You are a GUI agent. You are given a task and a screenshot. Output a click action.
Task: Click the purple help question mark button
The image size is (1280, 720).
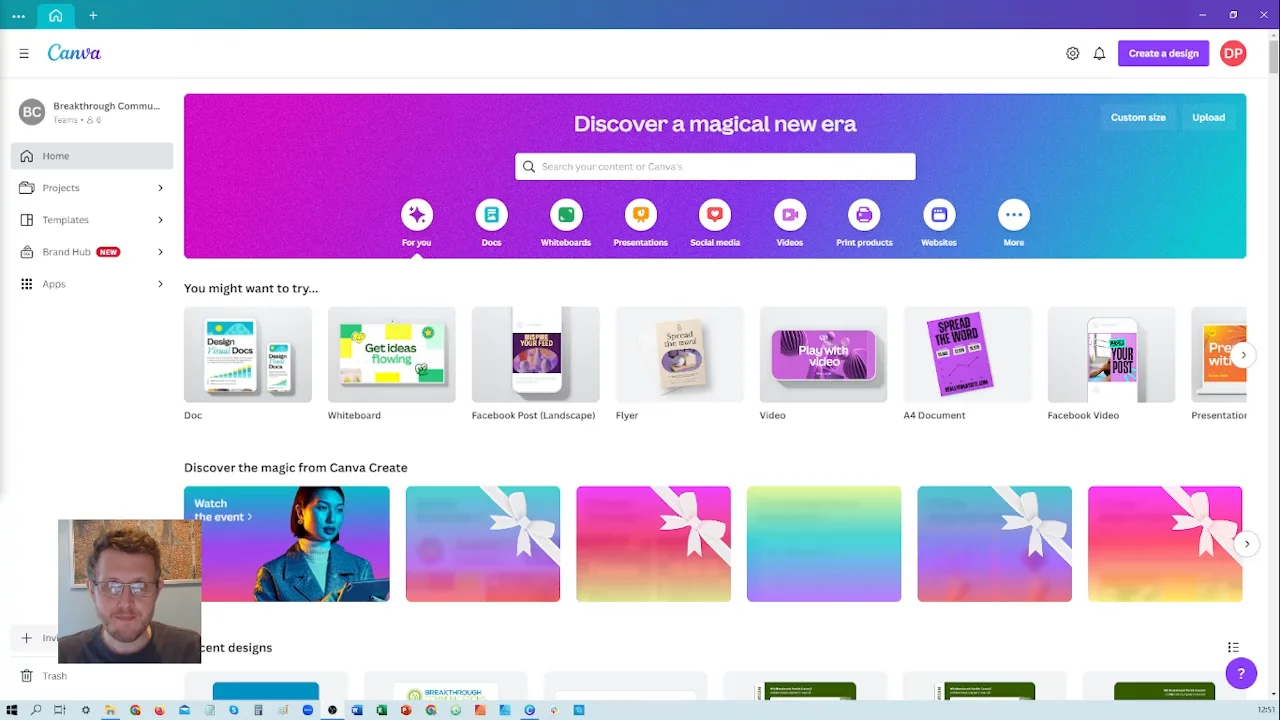click(x=1241, y=674)
